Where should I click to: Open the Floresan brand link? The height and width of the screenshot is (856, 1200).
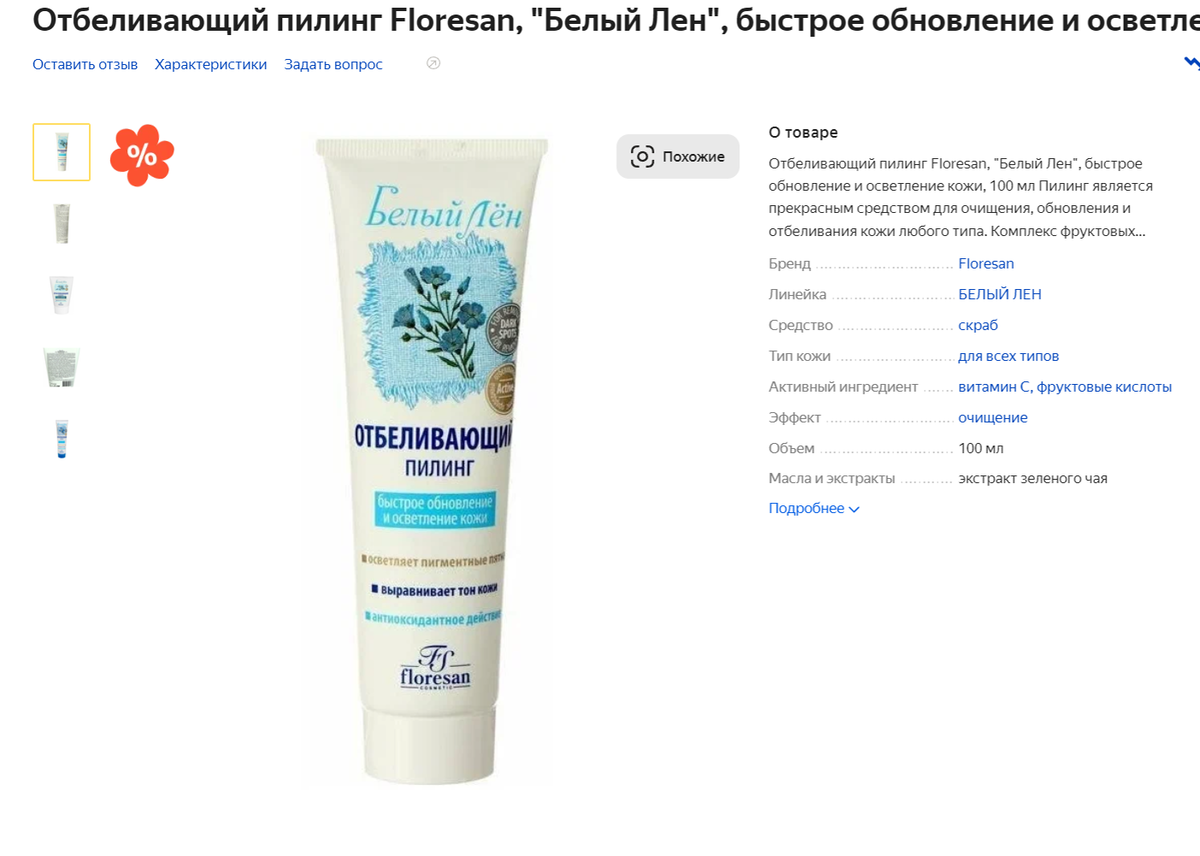986,264
